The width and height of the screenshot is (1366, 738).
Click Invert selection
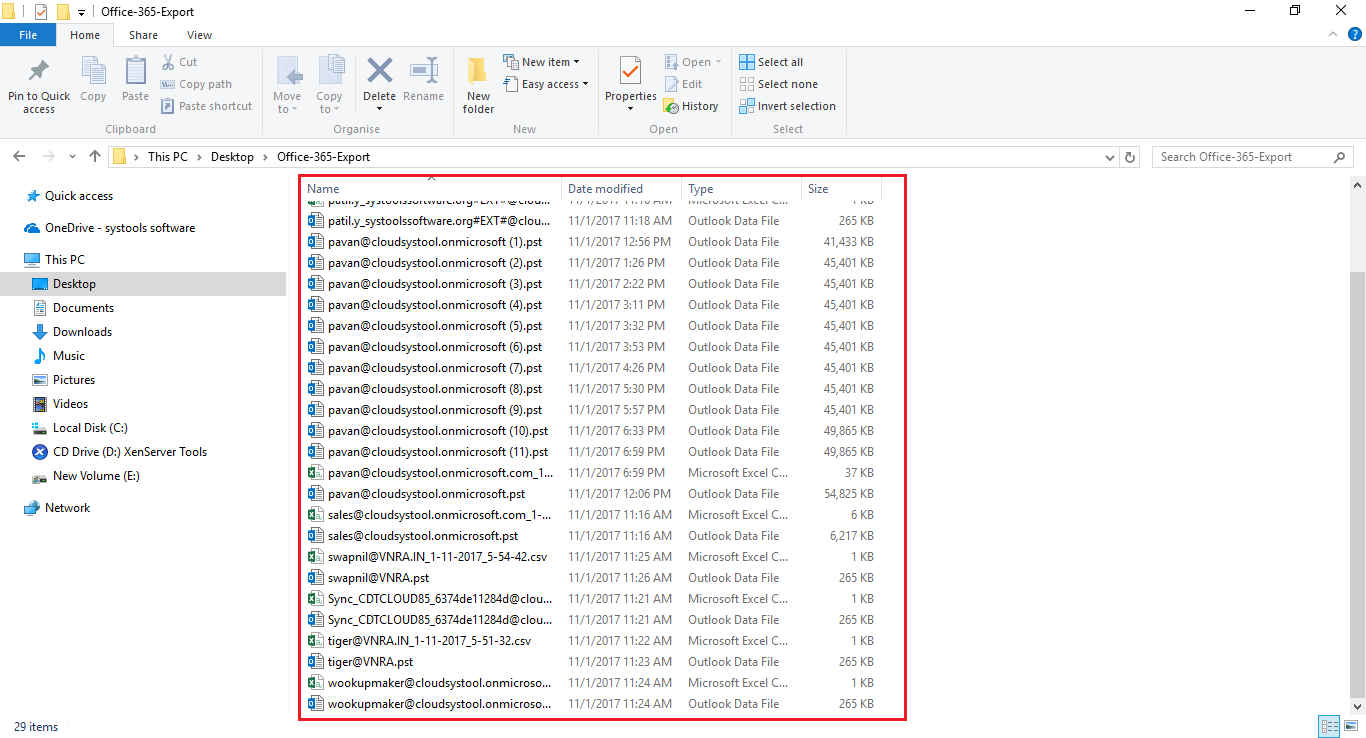click(x=787, y=106)
